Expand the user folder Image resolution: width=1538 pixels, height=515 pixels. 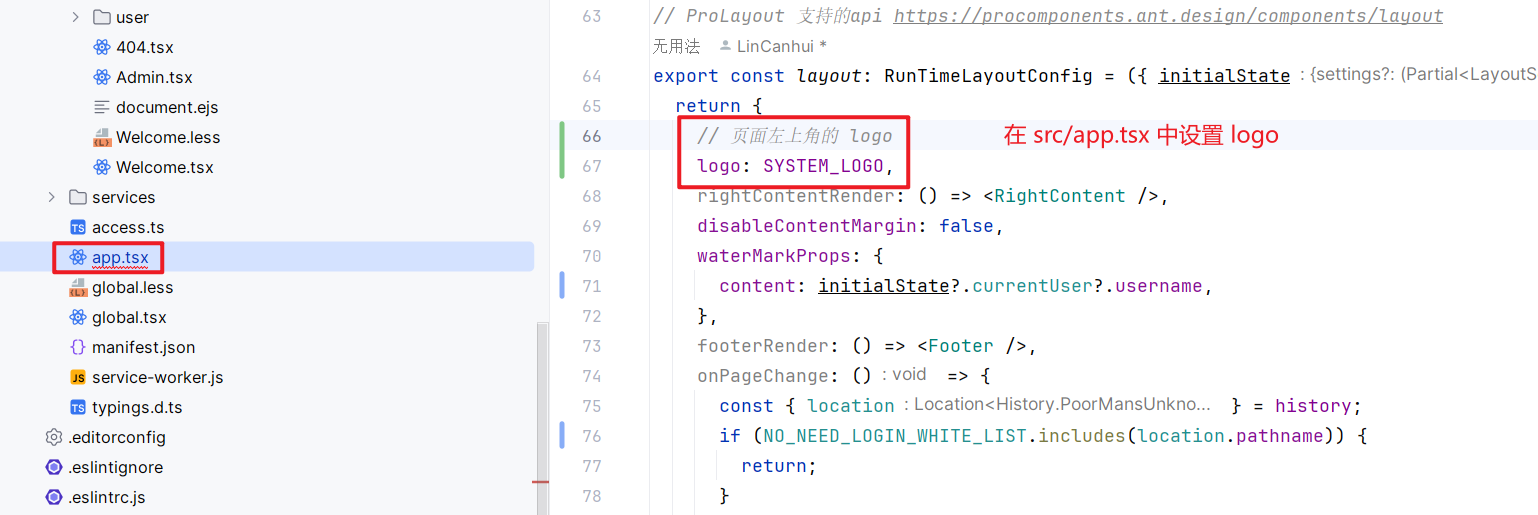(x=76, y=17)
